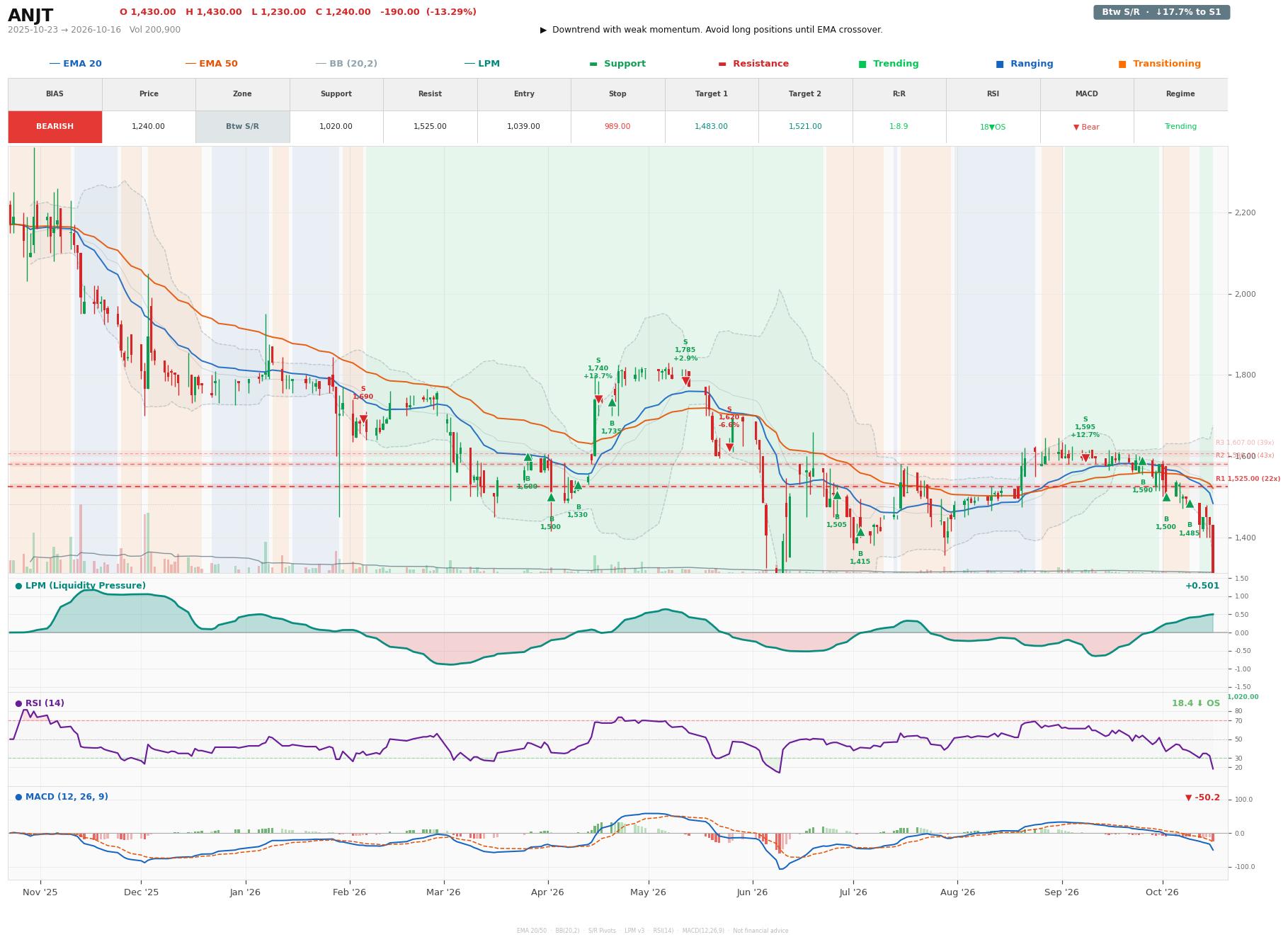This screenshot has width=1288, height=942.
Task: Select the Stop value 989.00
Action: 617,127
